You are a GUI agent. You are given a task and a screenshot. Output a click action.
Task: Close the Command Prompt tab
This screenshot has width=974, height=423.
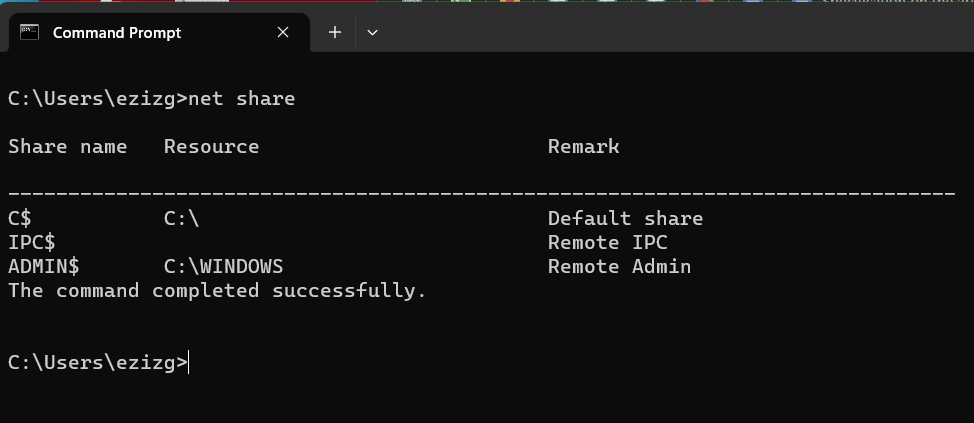tap(283, 32)
